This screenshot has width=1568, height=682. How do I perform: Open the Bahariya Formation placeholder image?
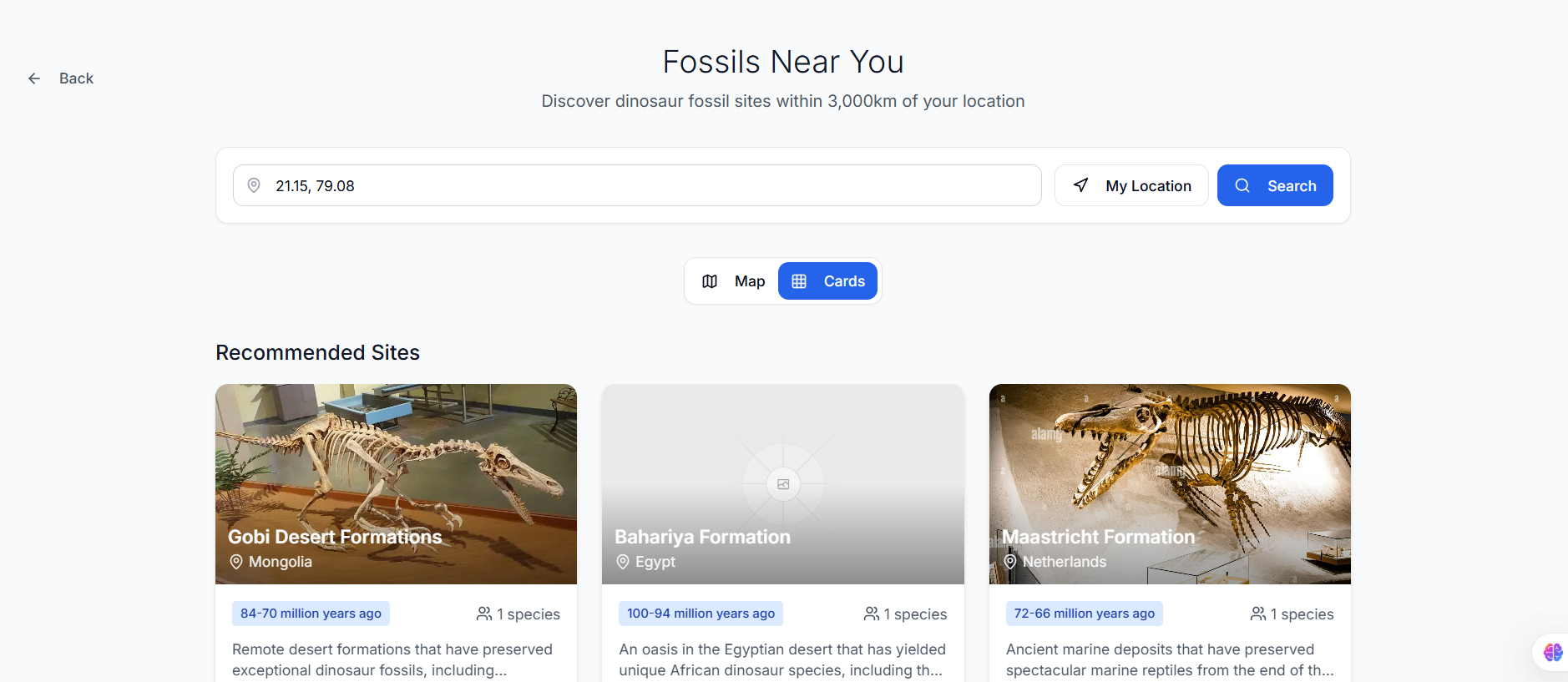coord(782,467)
